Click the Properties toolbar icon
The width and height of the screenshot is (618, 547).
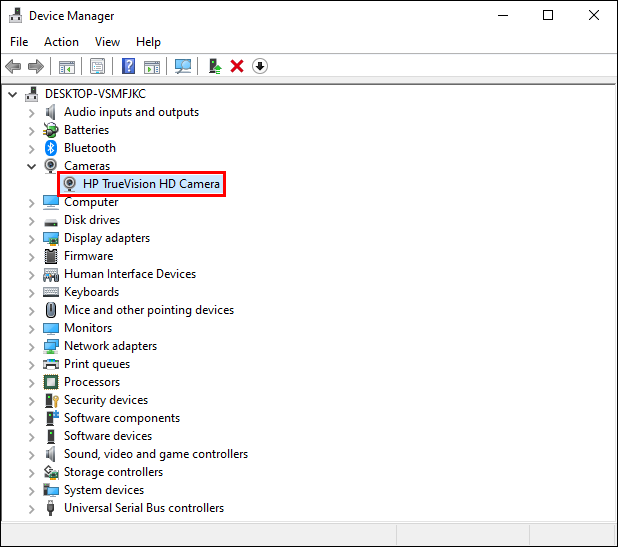click(97, 66)
